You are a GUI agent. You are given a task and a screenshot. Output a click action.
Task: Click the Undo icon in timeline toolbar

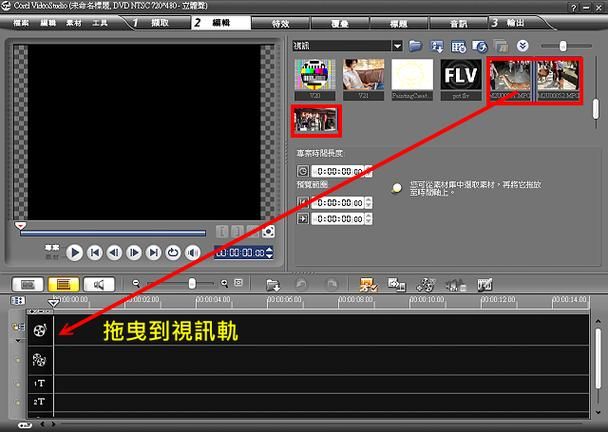point(301,285)
